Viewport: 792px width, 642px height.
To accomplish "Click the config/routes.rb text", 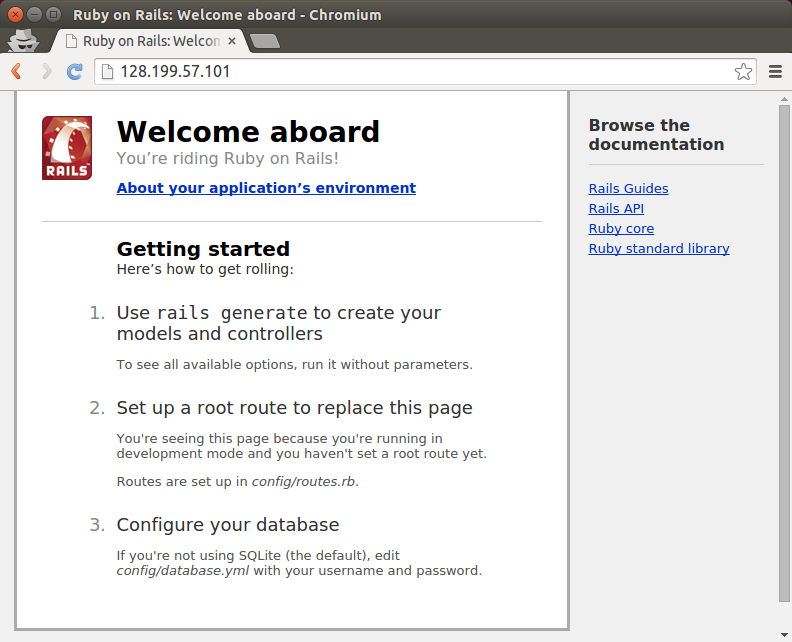I will point(305,481).
